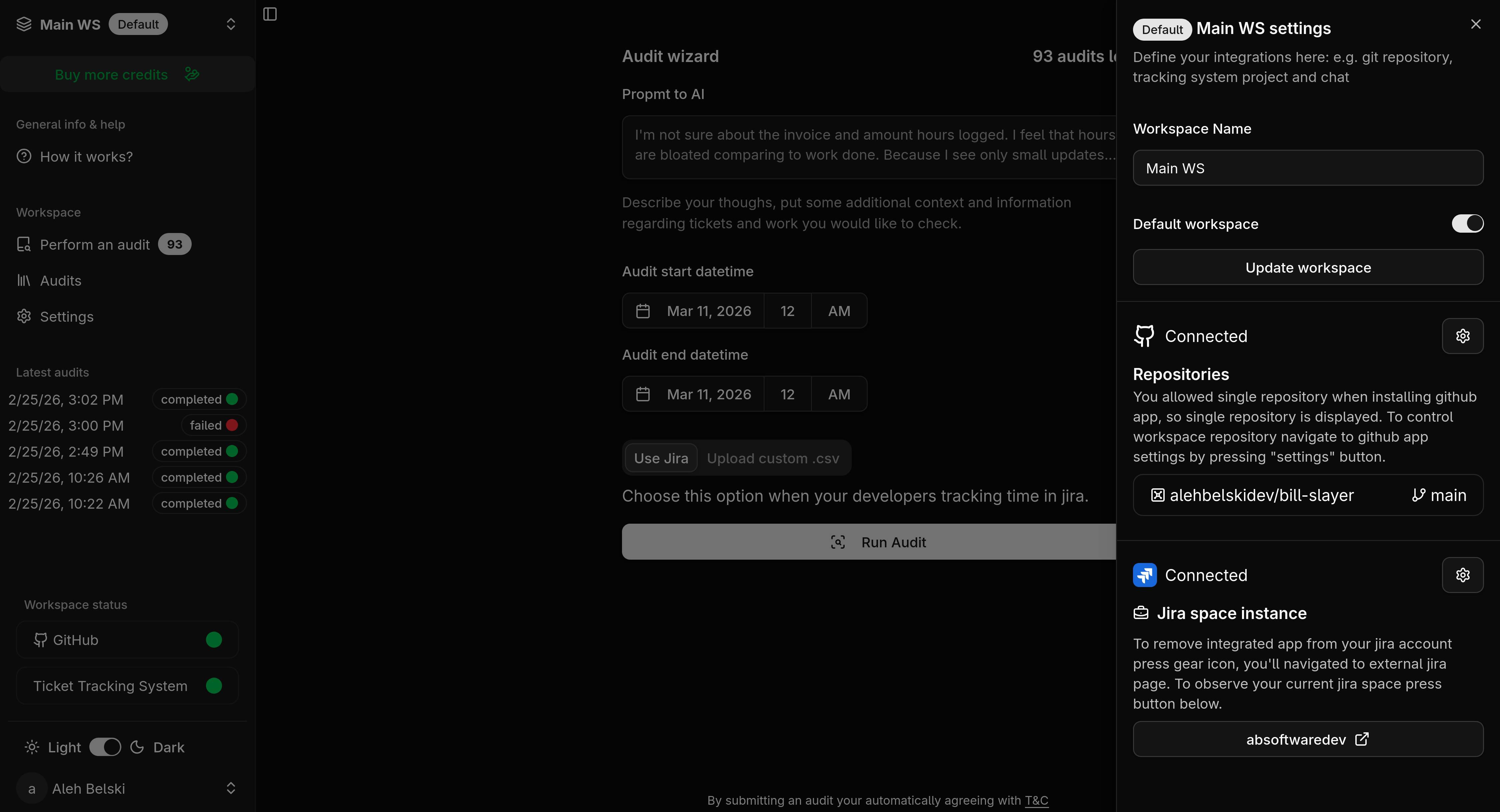Open the absoftwaredev Jira space link
The height and width of the screenshot is (812, 1500).
coord(1307,739)
